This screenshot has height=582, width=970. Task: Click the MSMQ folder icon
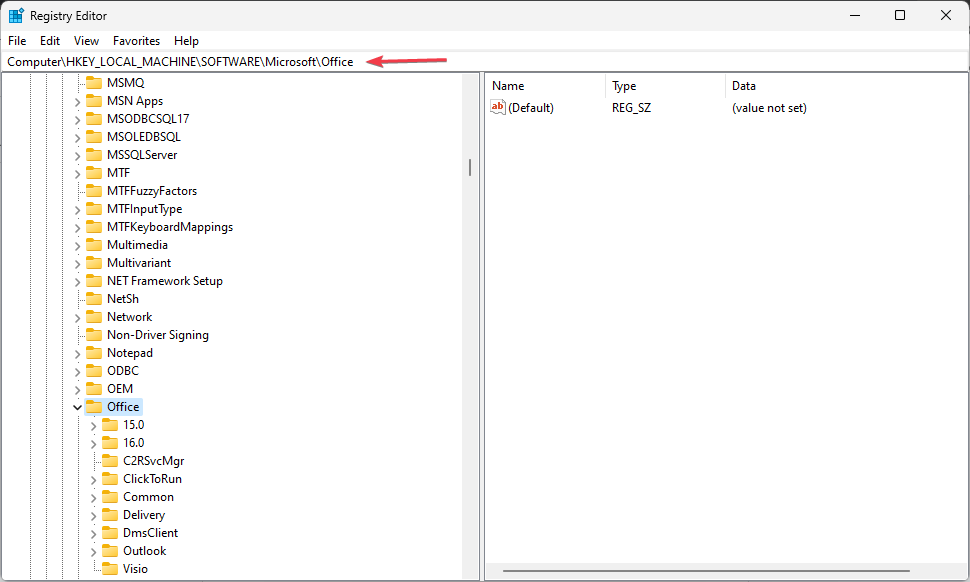pos(94,82)
